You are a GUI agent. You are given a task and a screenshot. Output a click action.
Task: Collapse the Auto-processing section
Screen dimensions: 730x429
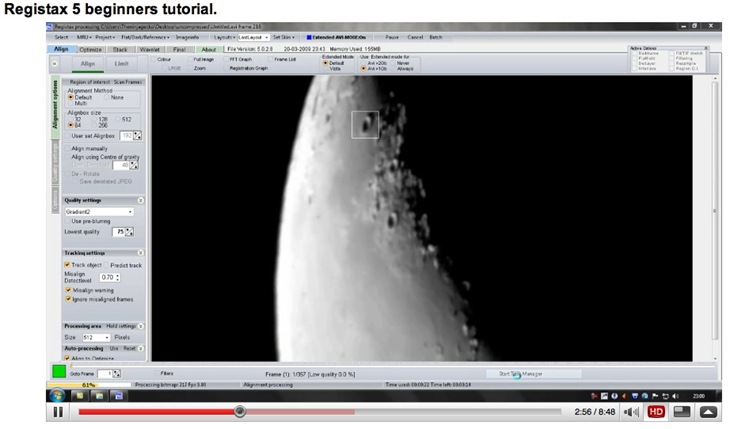(x=141, y=348)
